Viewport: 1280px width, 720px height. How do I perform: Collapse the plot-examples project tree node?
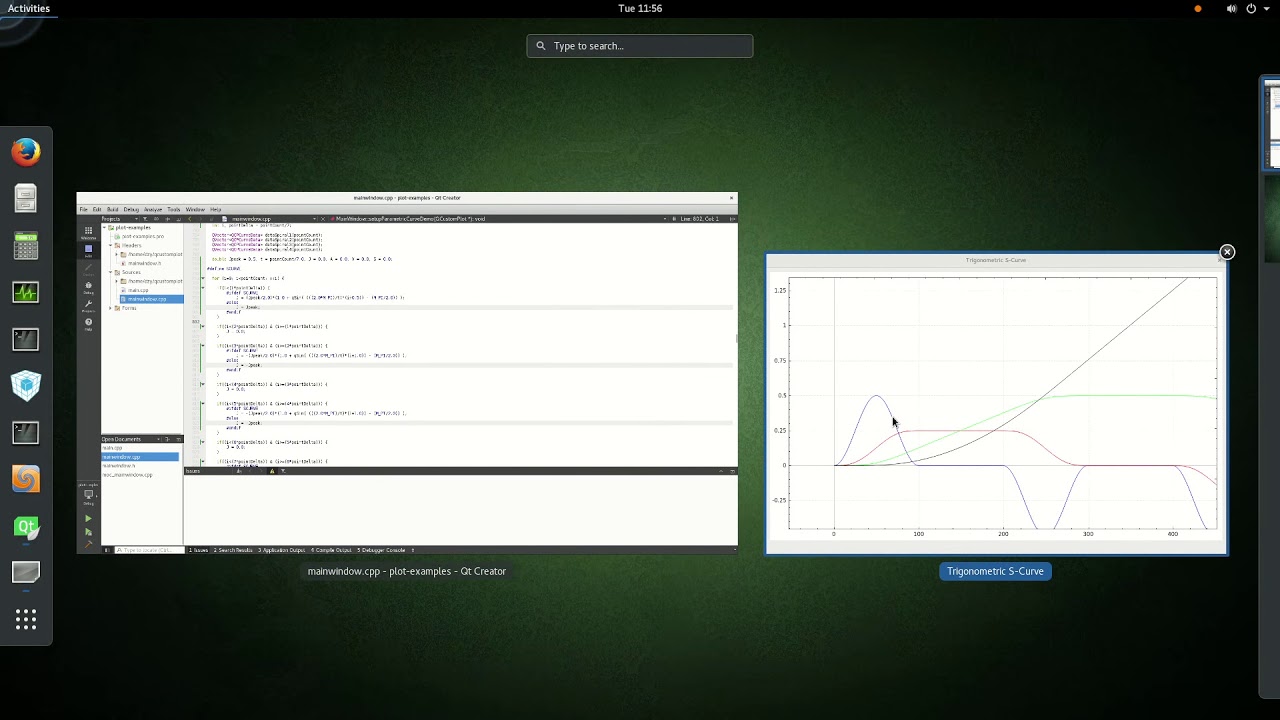[104, 228]
